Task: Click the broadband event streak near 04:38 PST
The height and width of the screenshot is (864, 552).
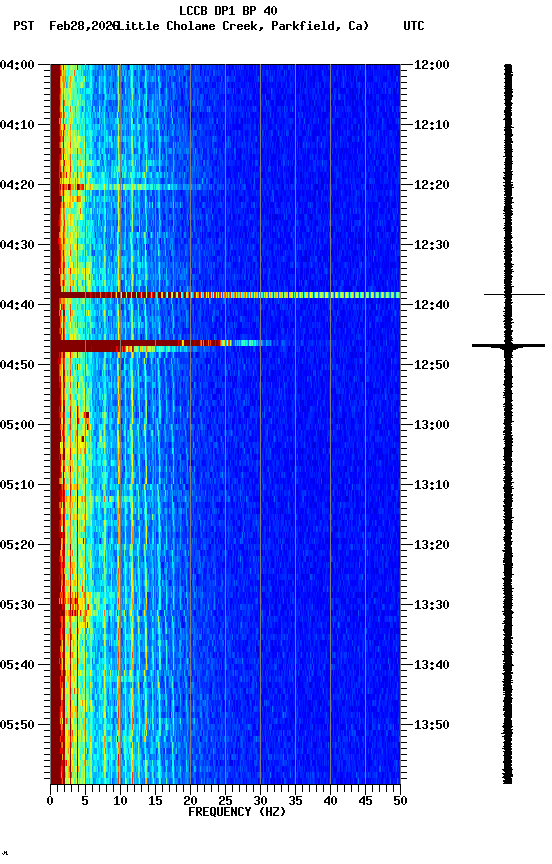Action: pyautogui.click(x=225, y=295)
